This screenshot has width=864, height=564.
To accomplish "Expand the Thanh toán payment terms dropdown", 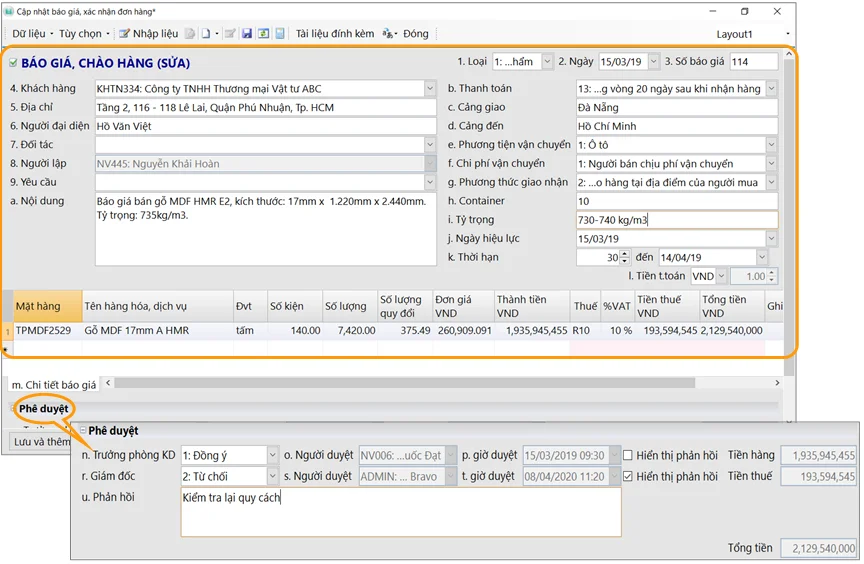I will click(x=771, y=89).
